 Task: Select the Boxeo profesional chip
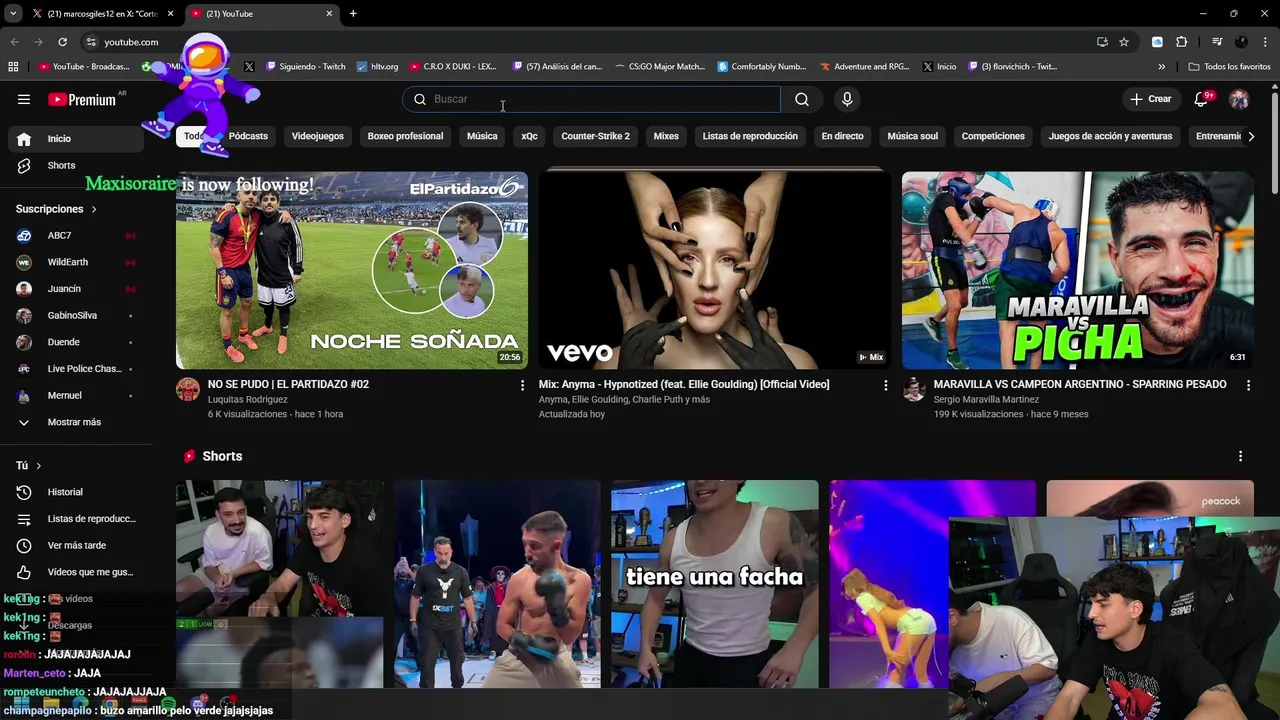[405, 136]
